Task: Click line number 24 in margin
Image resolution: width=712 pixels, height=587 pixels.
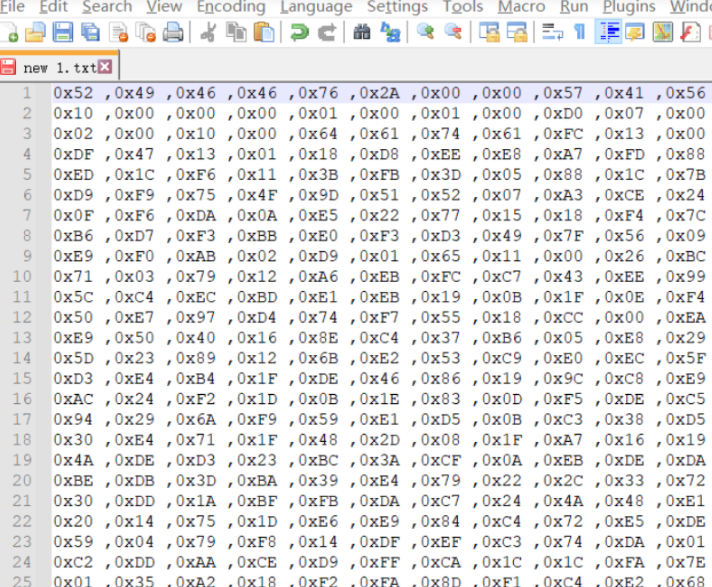Action: 22,562
